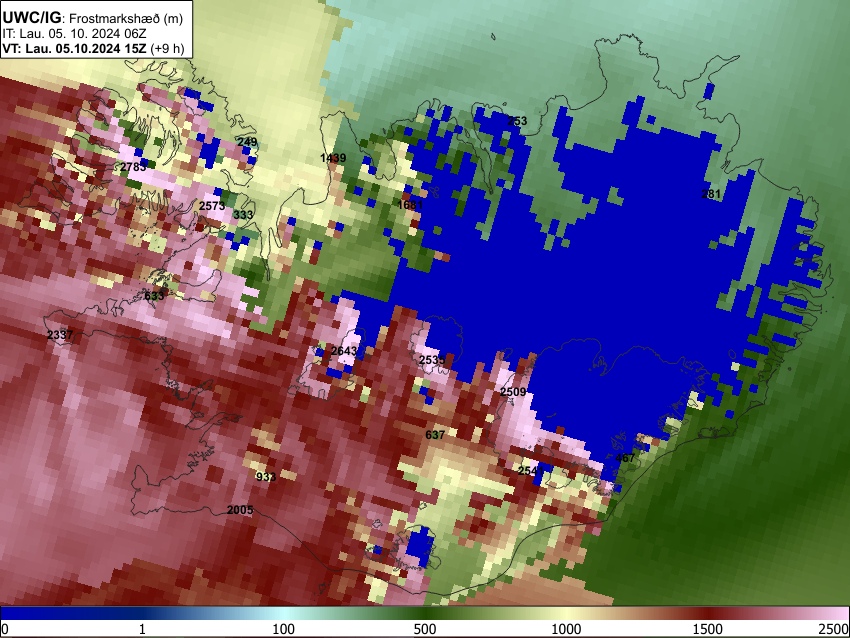The image size is (850, 638).
Task: Click the legend tick label 500
Action: click(424, 629)
